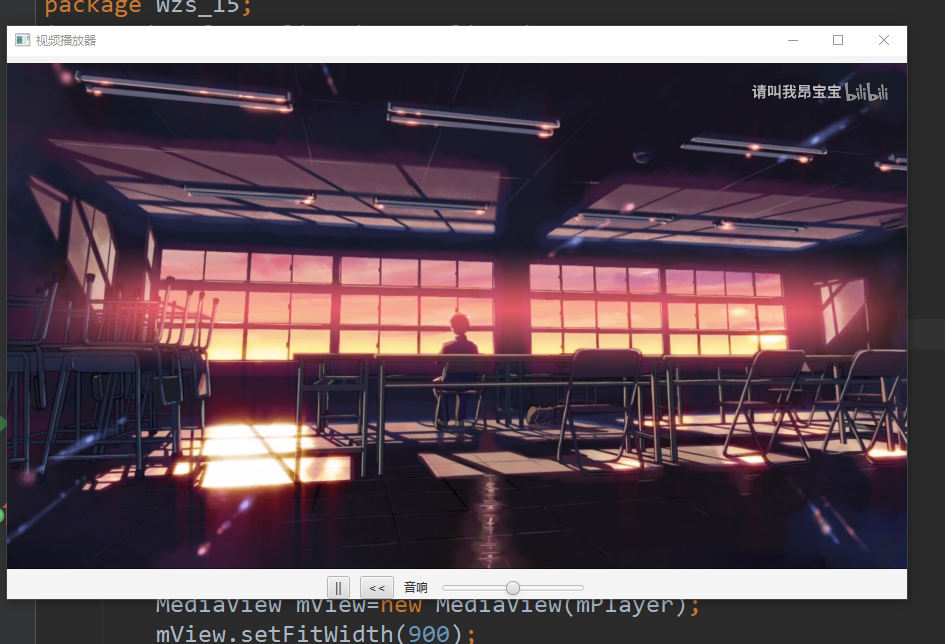Image resolution: width=945 pixels, height=644 pixels.
Task: Click the 音响 volume label
Action: (x=415, y=587)
